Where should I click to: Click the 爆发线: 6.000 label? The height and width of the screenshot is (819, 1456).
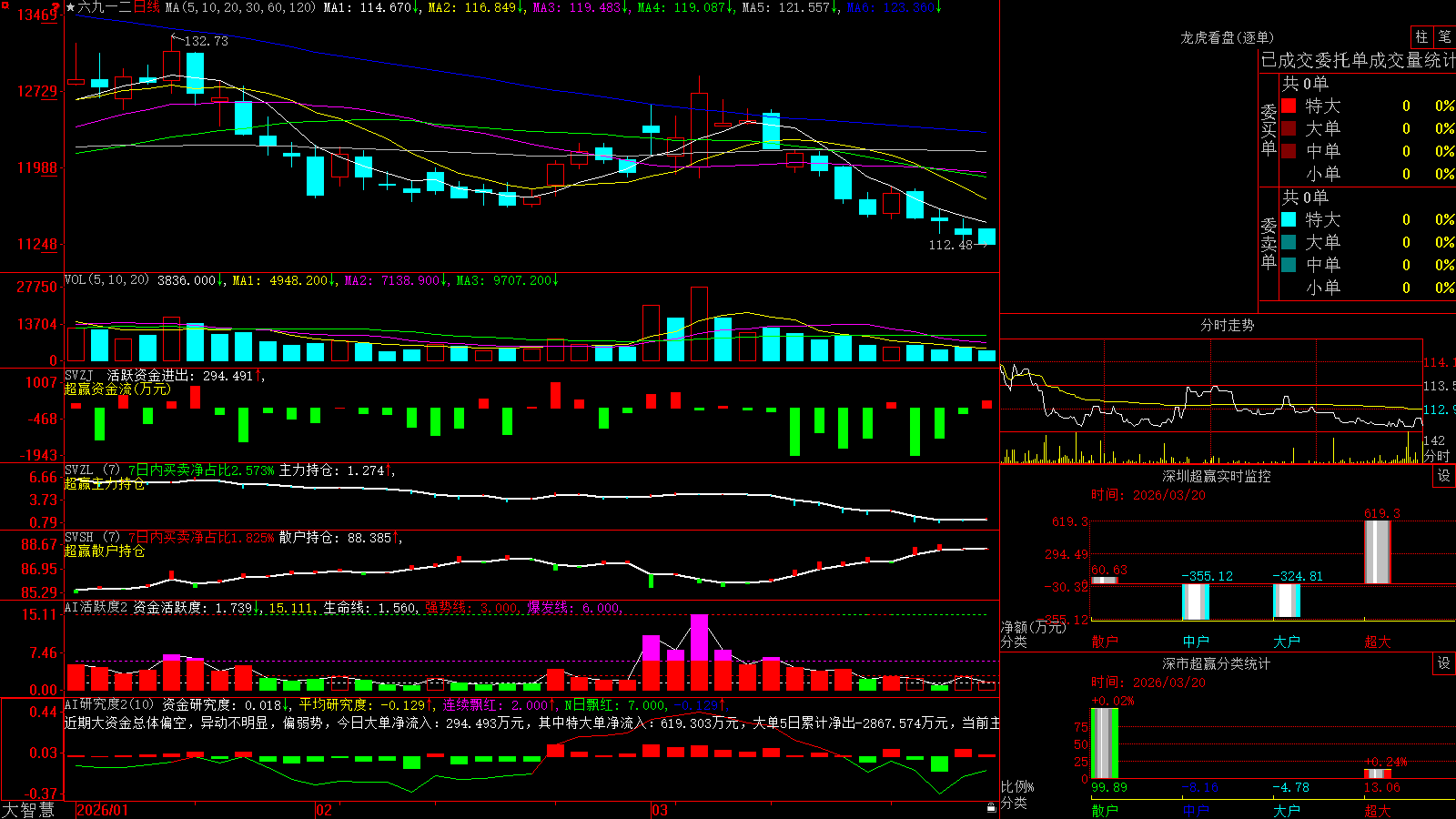pos(575,607)
